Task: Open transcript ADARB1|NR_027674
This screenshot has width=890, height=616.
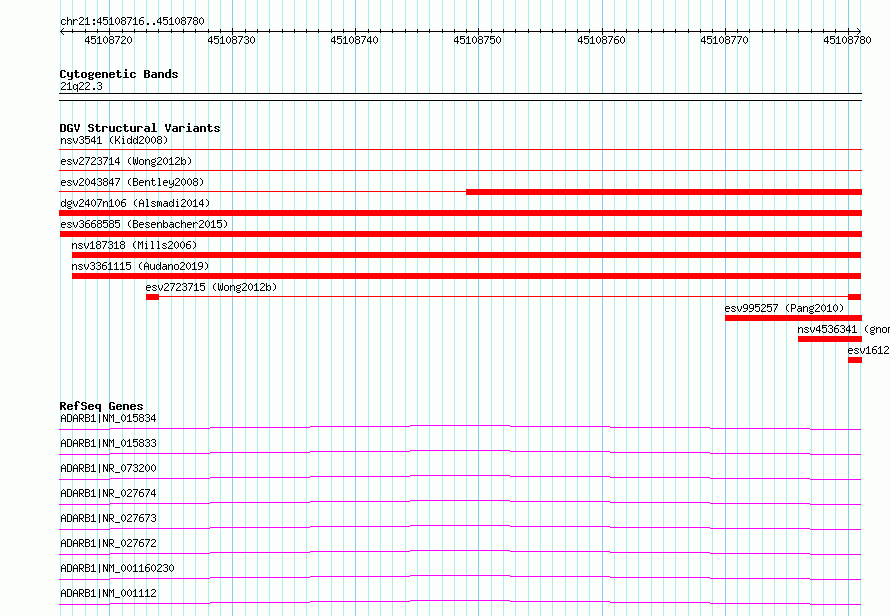Action: click(108, 493)
